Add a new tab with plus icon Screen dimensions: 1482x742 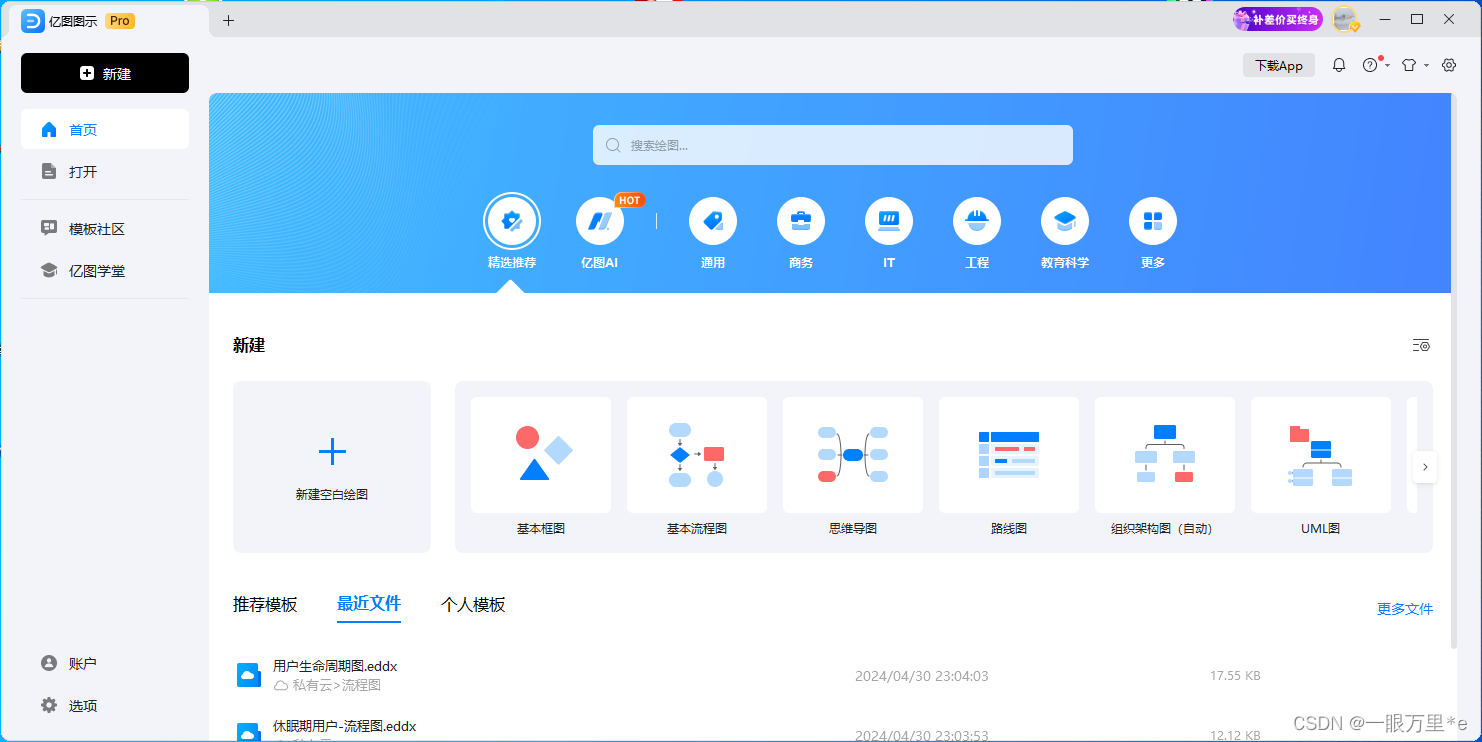tap(228, 20)
